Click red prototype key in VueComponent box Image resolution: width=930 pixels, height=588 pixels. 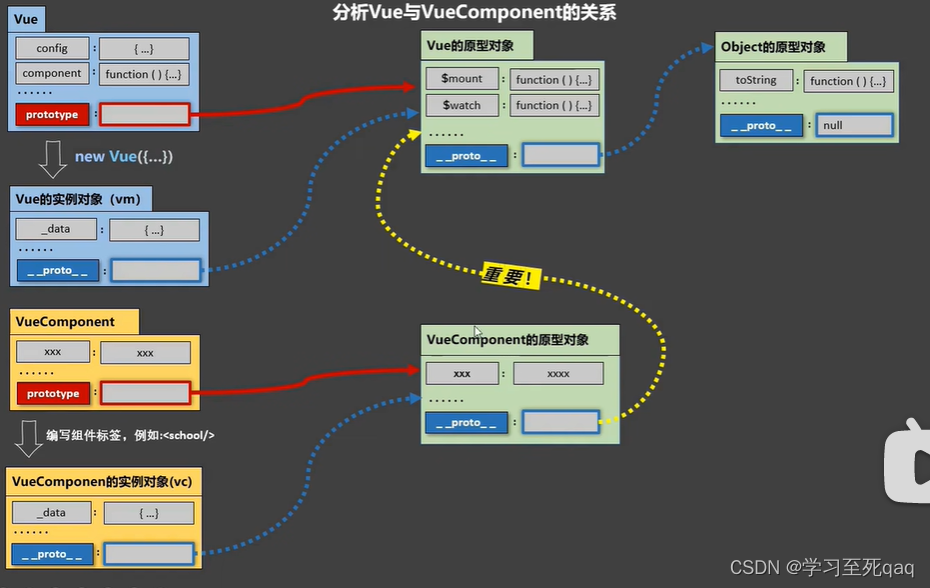point(53,393)
